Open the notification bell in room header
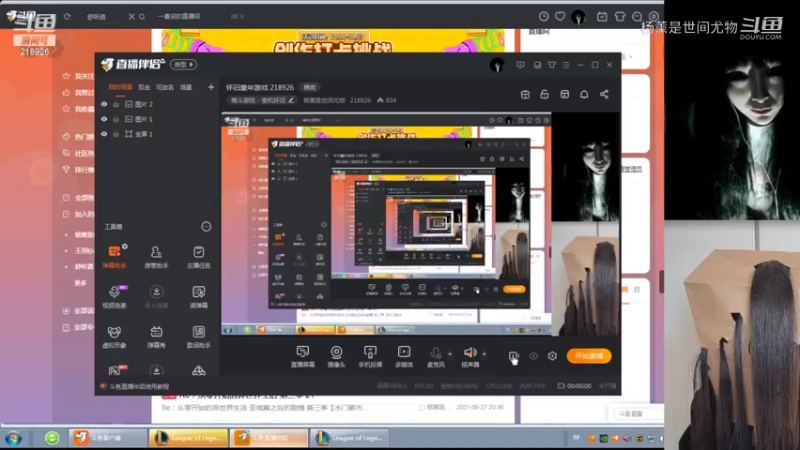The width and height of the screenshot is (800, 450). pyautogui.click(x=584, y=94)
